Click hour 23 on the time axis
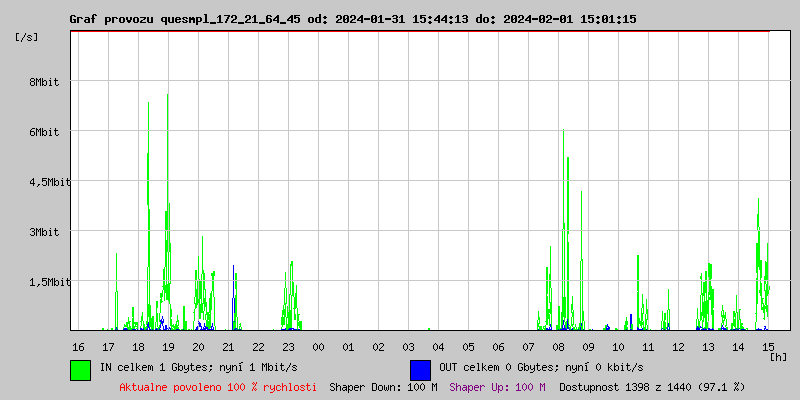 [288, 346]
